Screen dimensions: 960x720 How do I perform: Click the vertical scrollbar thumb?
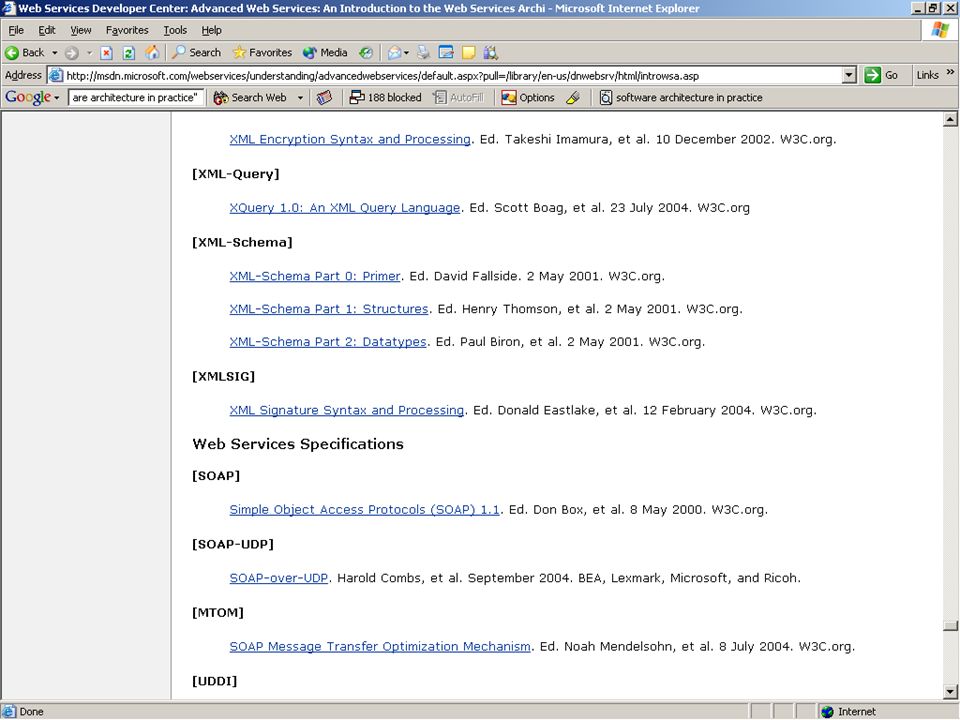950,626
